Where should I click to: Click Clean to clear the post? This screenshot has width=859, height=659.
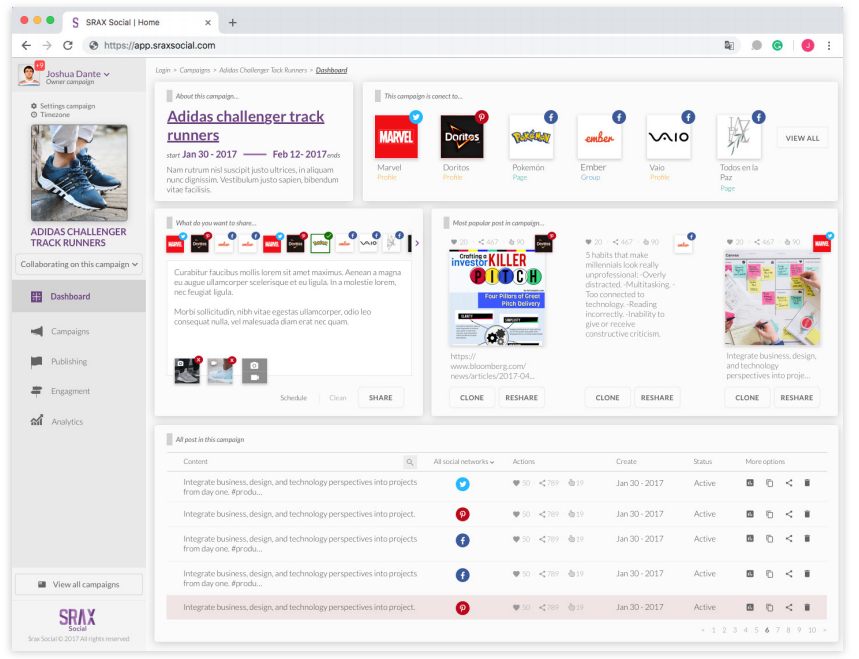338,398
